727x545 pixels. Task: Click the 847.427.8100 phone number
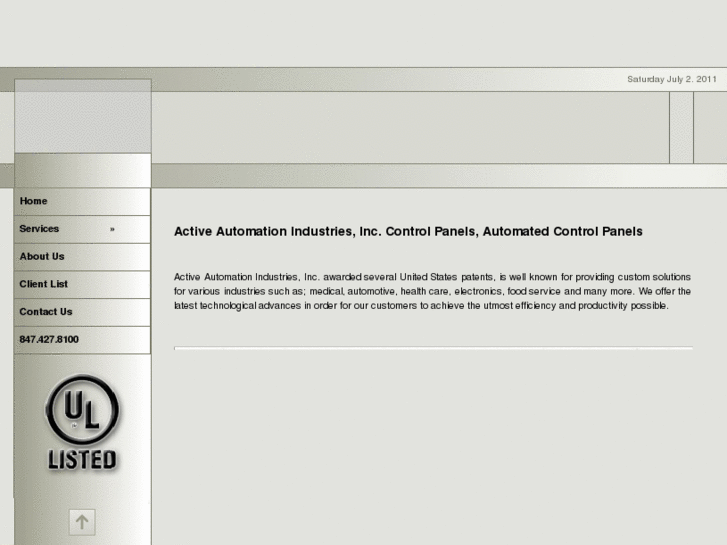click(x=82, y=340)
